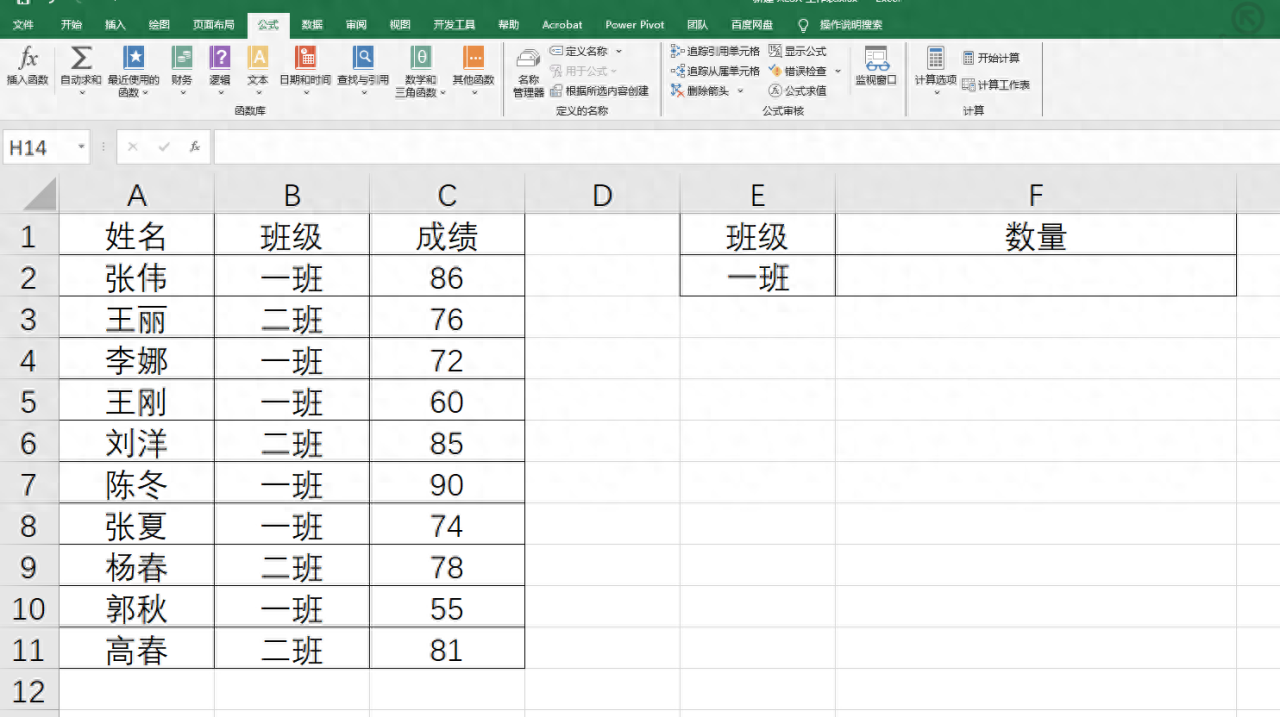Image resolution: width=1280 pixels, height=717 pixels.
Task: Switch to the Developer (开发工具) tab
Action: coord(454,25)
